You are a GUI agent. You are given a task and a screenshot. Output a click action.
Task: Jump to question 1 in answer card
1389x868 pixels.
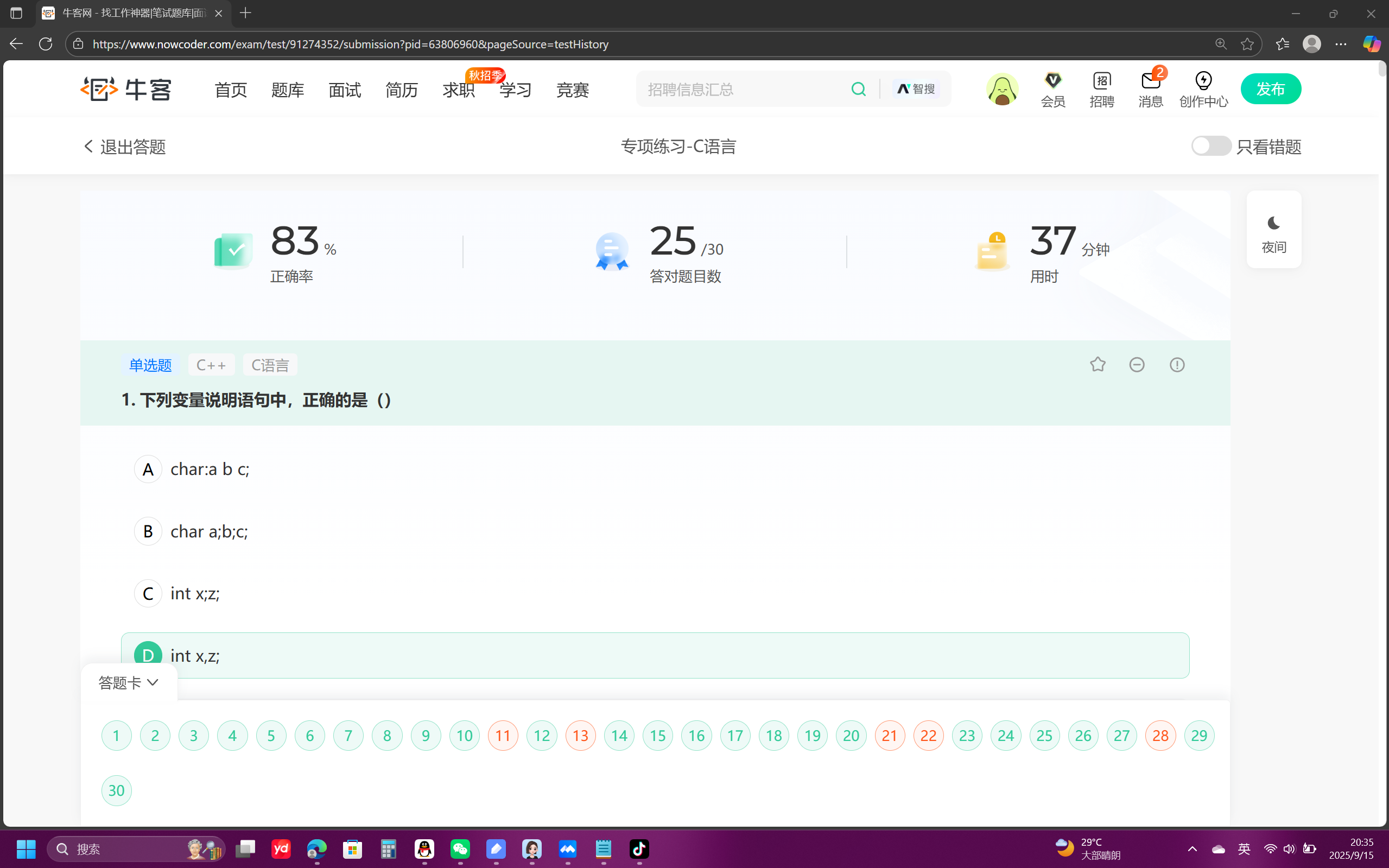click(117, 736)
